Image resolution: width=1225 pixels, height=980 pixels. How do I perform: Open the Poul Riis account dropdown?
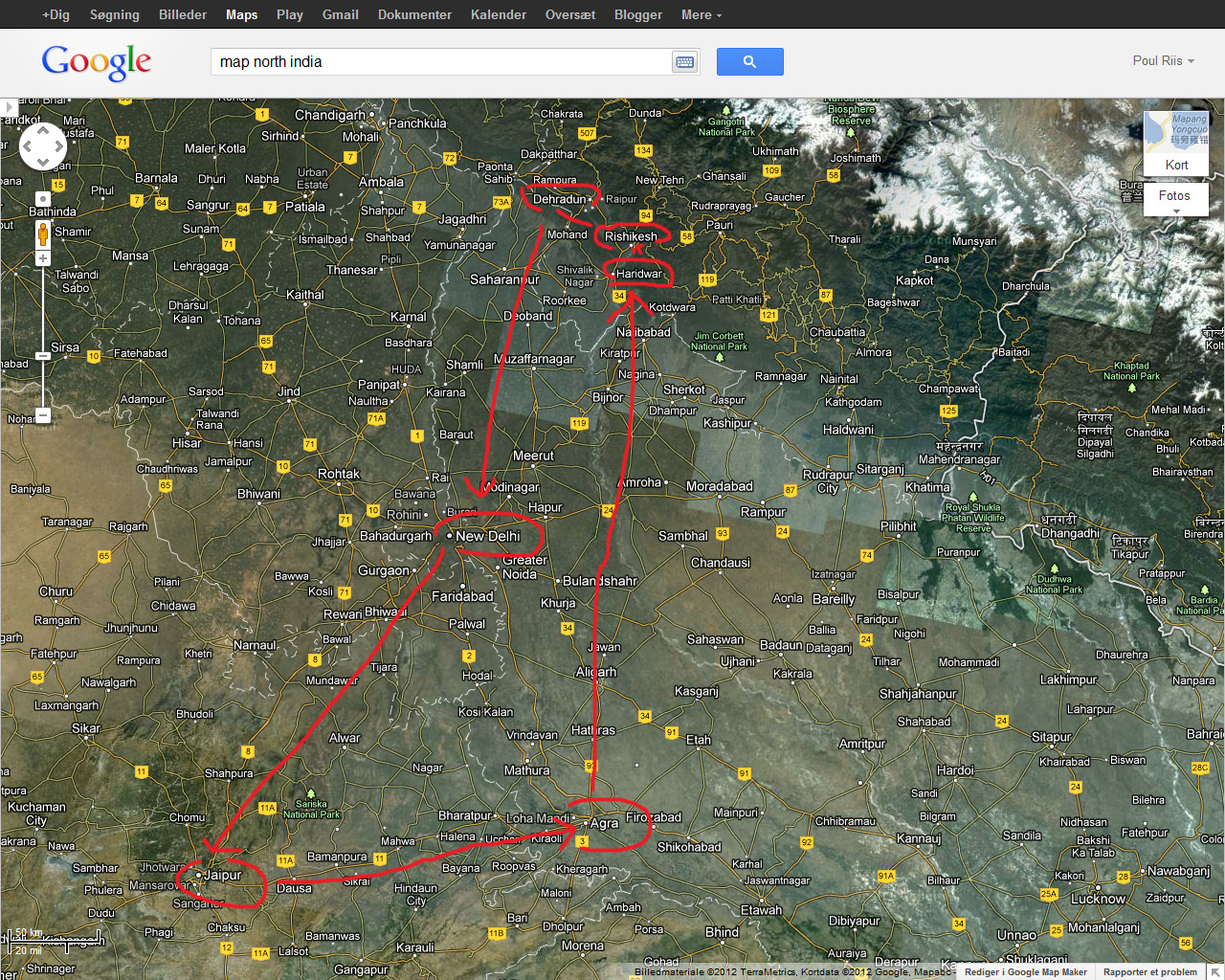pos(1163,60)
